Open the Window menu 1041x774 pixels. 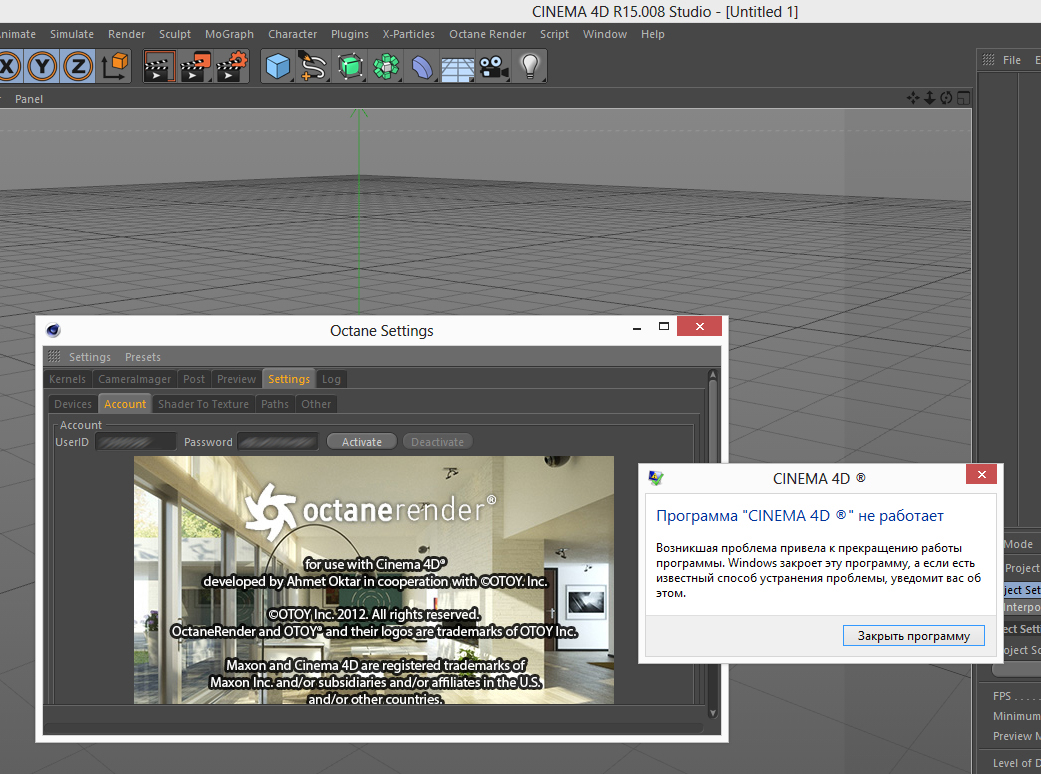click(605, 34)
